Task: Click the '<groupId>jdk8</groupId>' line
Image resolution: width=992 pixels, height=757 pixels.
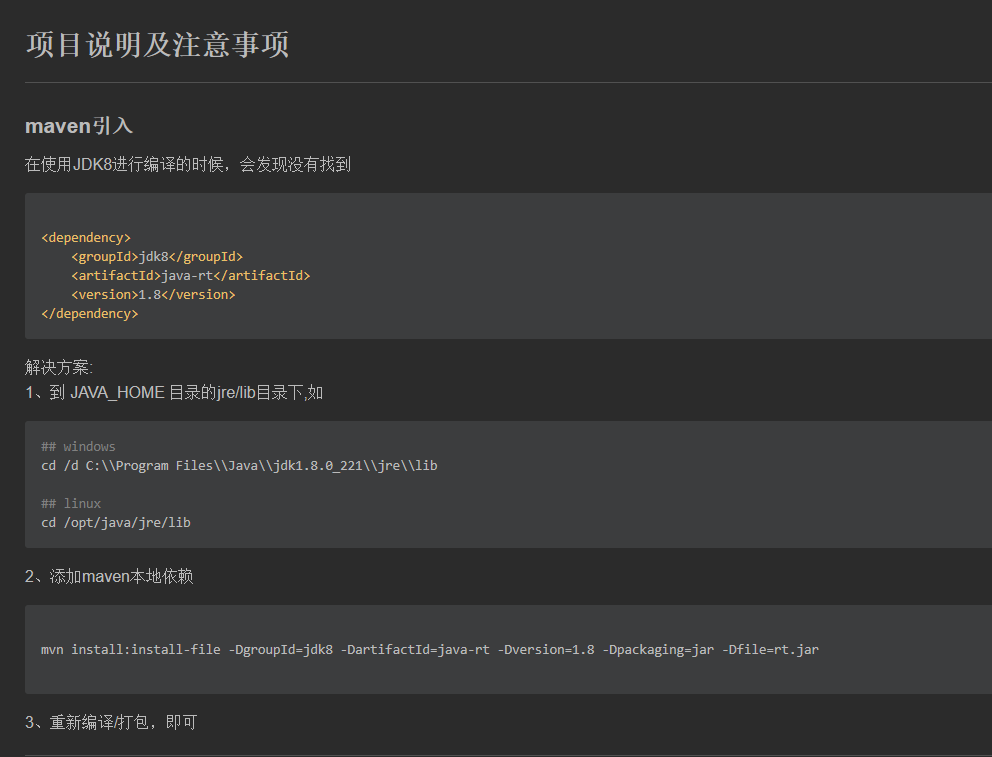Action: (x=157, y=257)
